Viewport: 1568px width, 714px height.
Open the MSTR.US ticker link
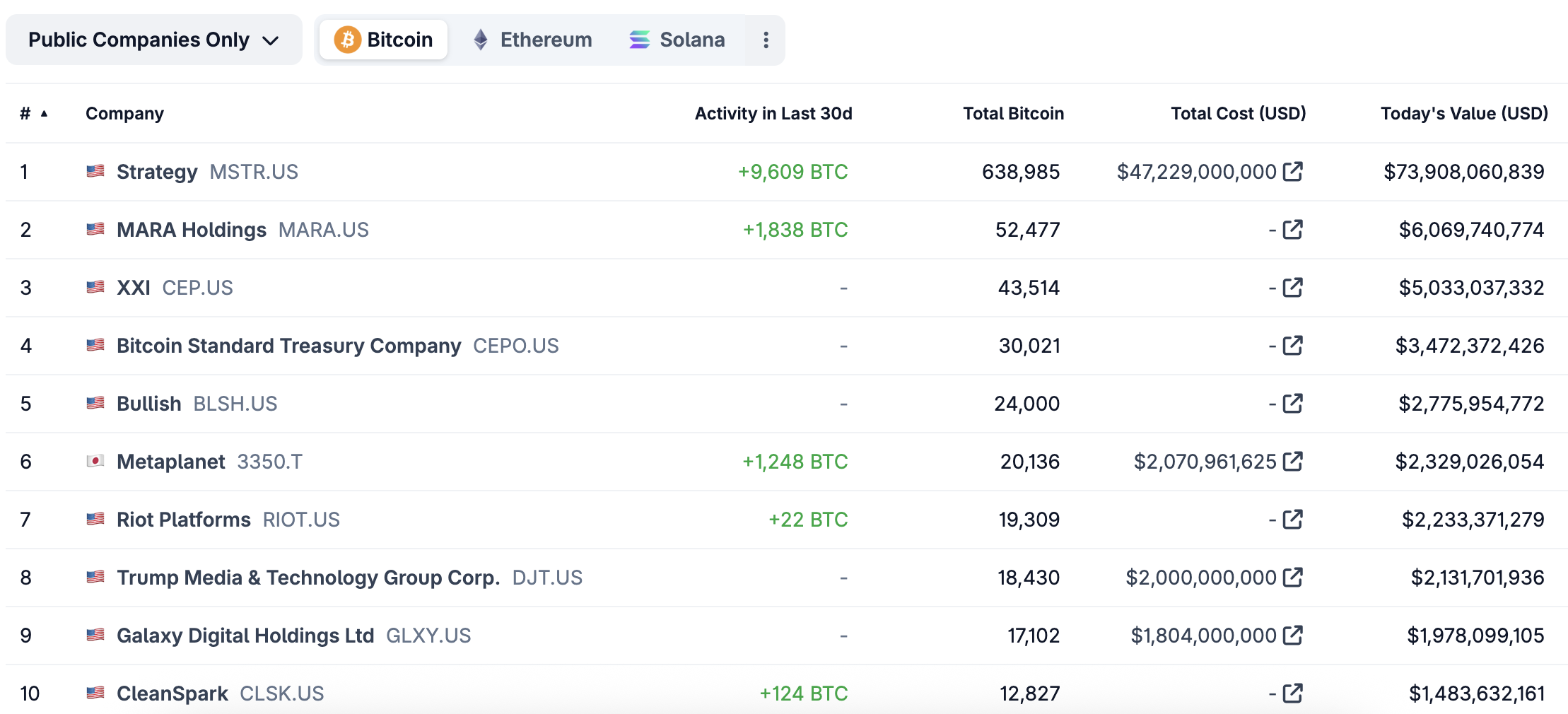point(253,171)
